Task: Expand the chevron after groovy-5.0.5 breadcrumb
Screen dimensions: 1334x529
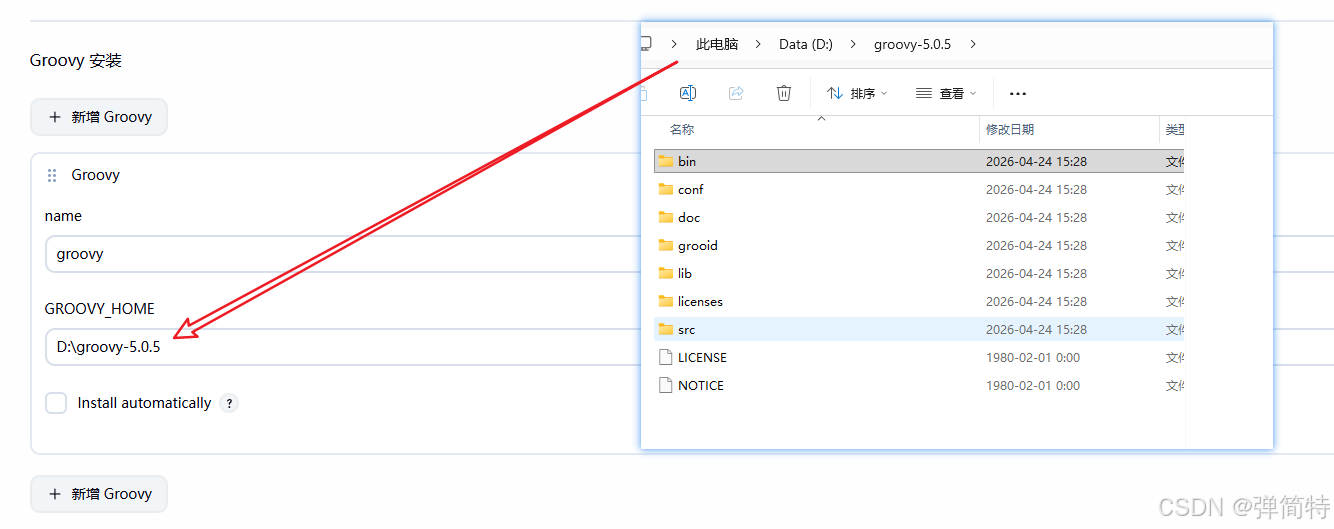Action: coord(973,44)
